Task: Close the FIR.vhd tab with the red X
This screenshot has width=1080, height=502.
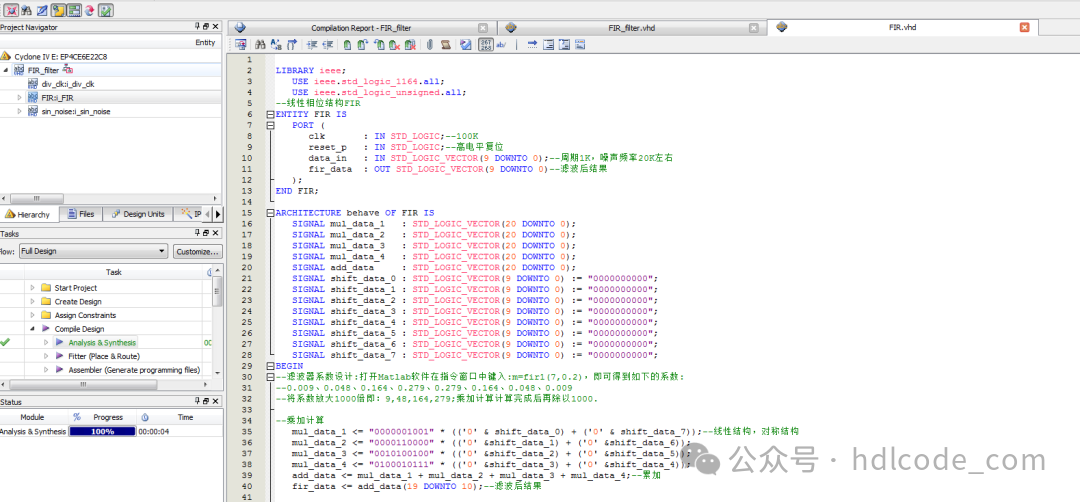Action: (1024, 28)
